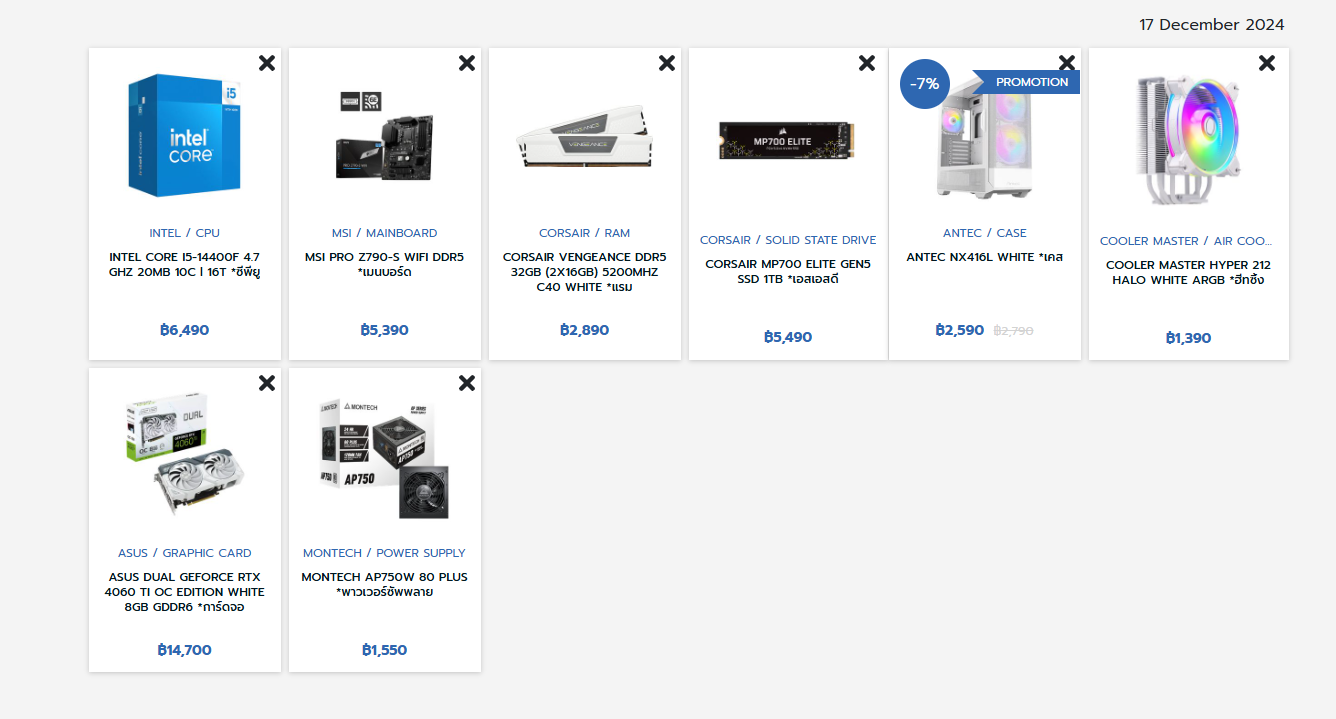Viewport: 1336px width, 719px height.
Task: Open the ASUS Dual graphics card image
Action: (185, 455)
